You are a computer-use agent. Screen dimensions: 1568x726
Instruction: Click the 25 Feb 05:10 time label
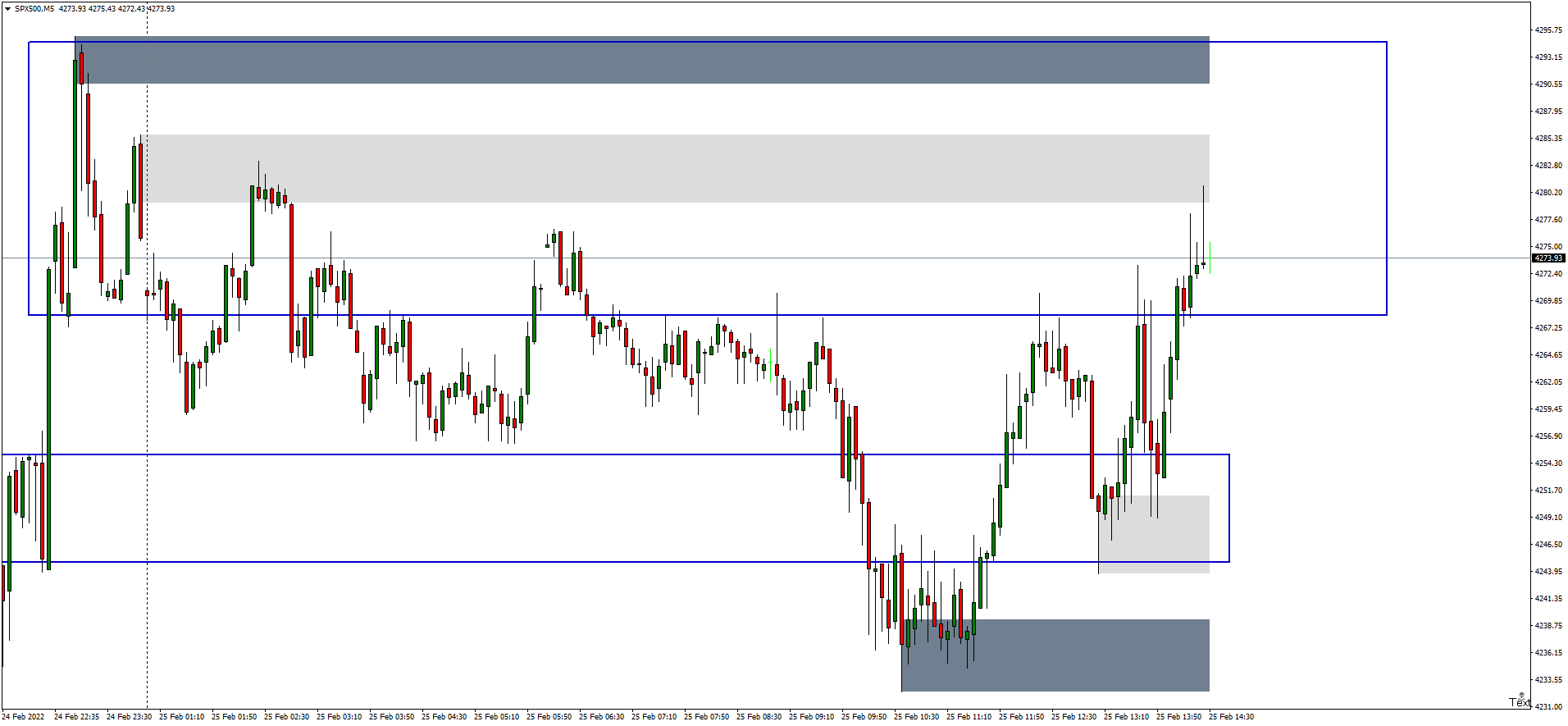click(496, 717)
